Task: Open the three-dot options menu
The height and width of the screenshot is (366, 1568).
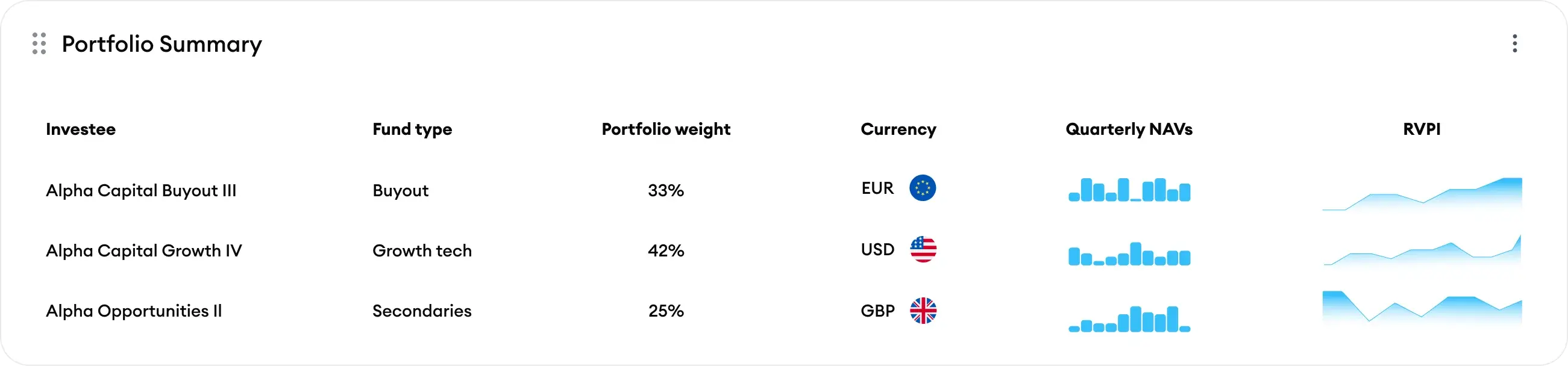Action: (x=1514, y=43)
